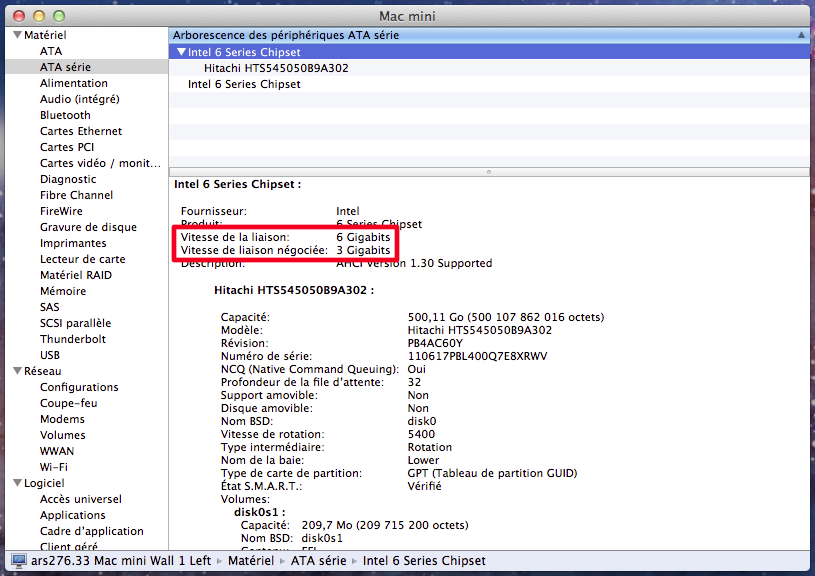Select SAS in the sidebar
815x576 pixels.
click(50, 307)
